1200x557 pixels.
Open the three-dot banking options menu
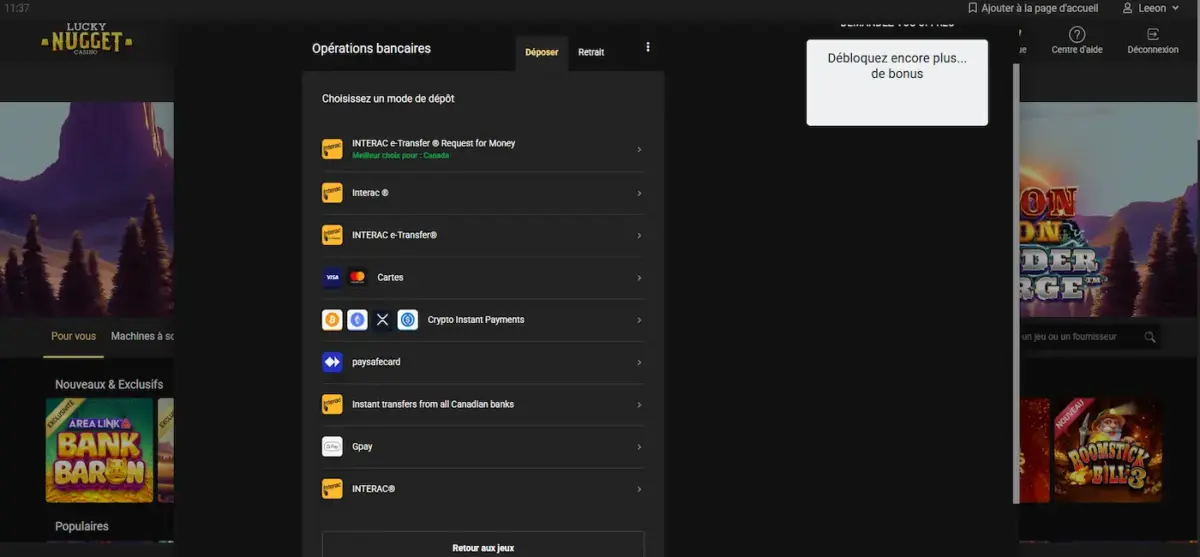648,47
